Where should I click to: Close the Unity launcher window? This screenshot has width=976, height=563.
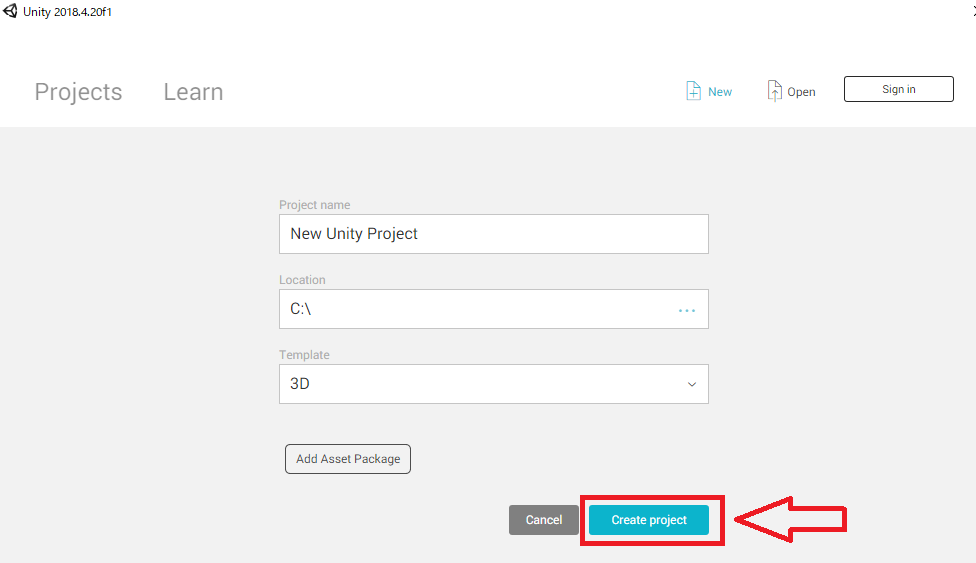tap(974, 11)
